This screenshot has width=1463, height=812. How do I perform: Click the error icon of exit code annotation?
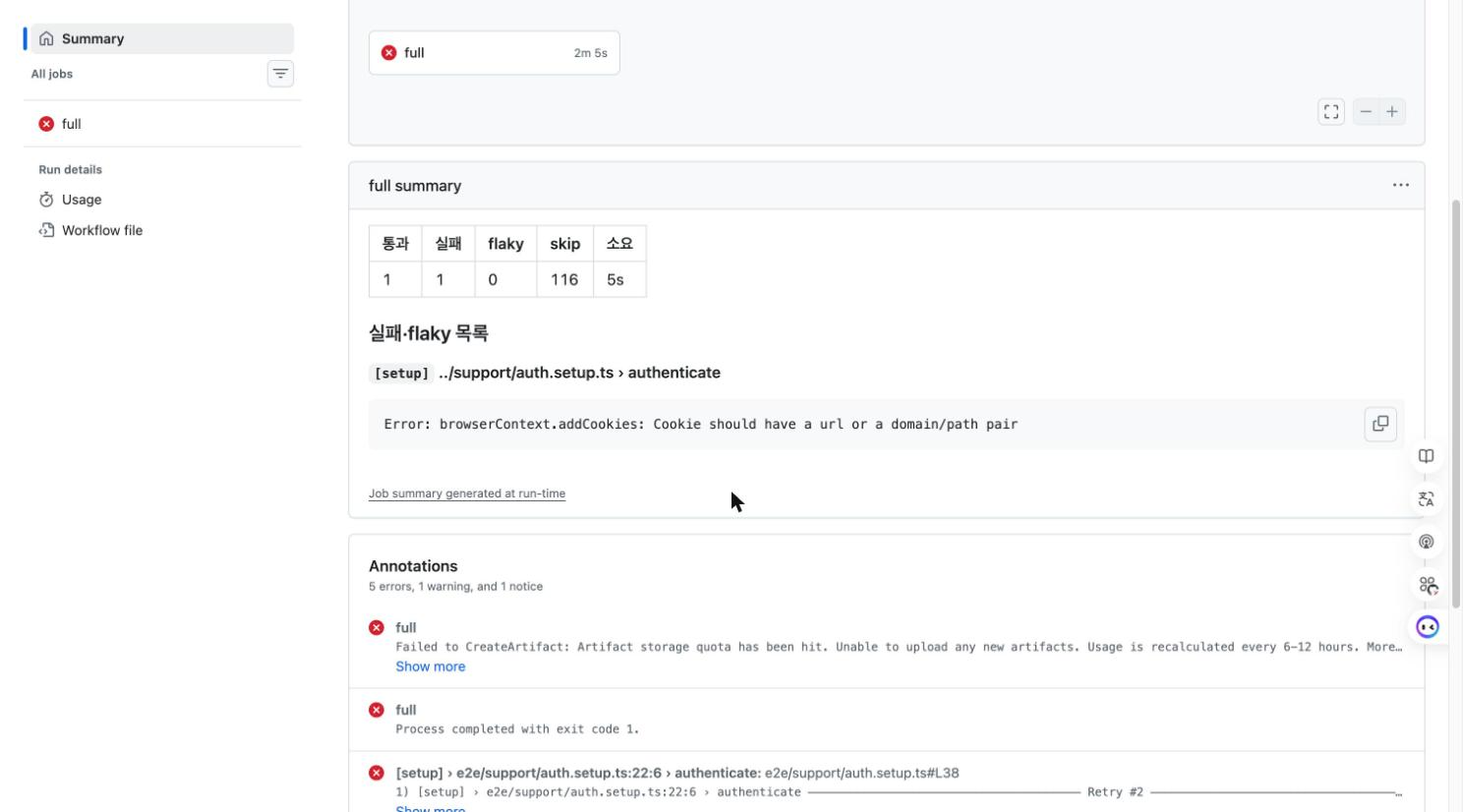377,710
